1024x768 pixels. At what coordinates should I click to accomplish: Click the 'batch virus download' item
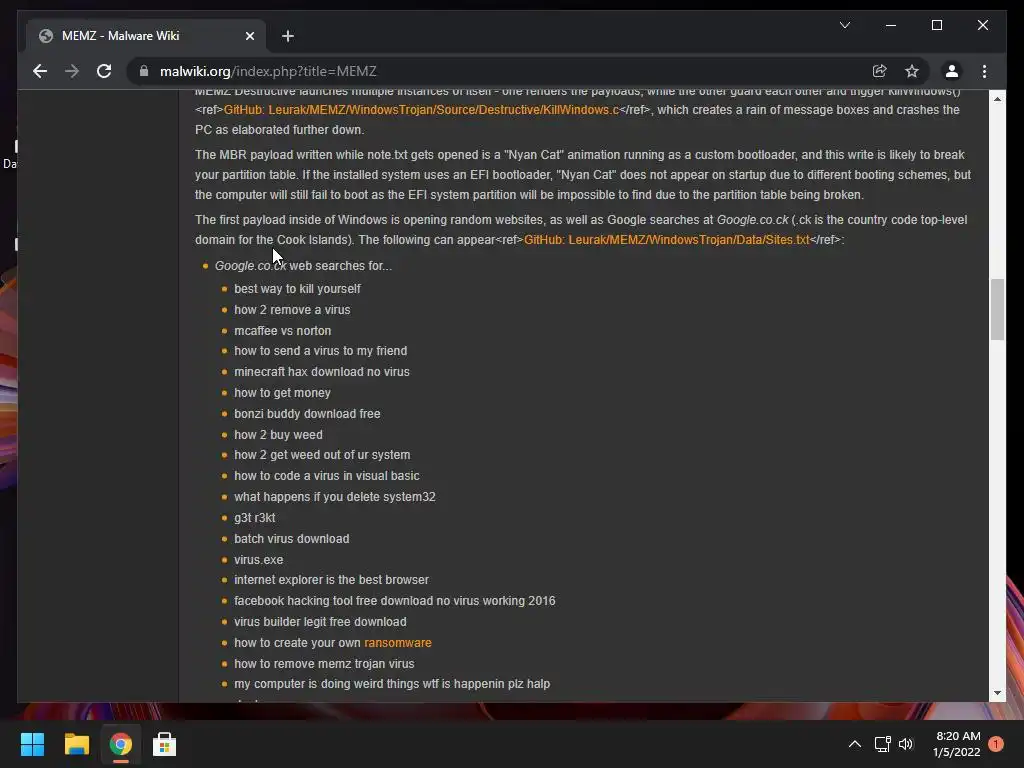(291, 539)
